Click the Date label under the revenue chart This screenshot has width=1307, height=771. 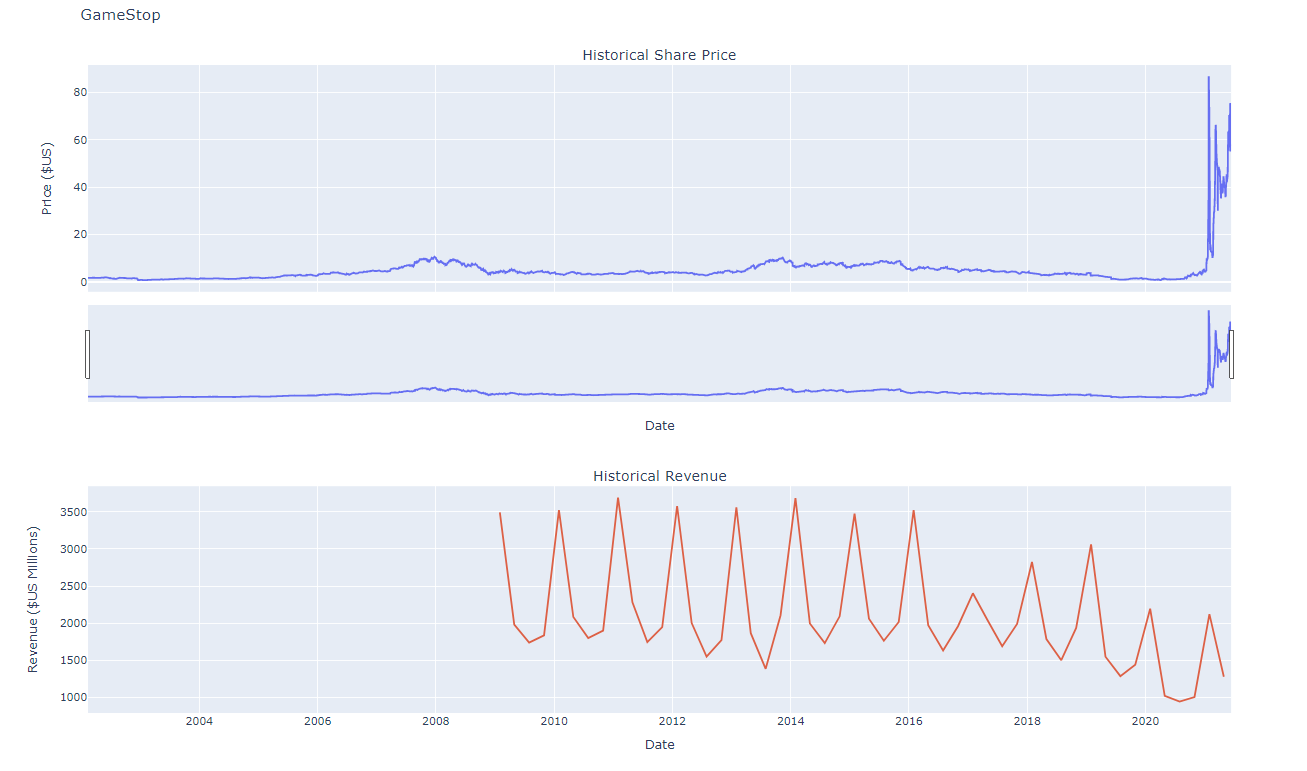pos(659,744)
